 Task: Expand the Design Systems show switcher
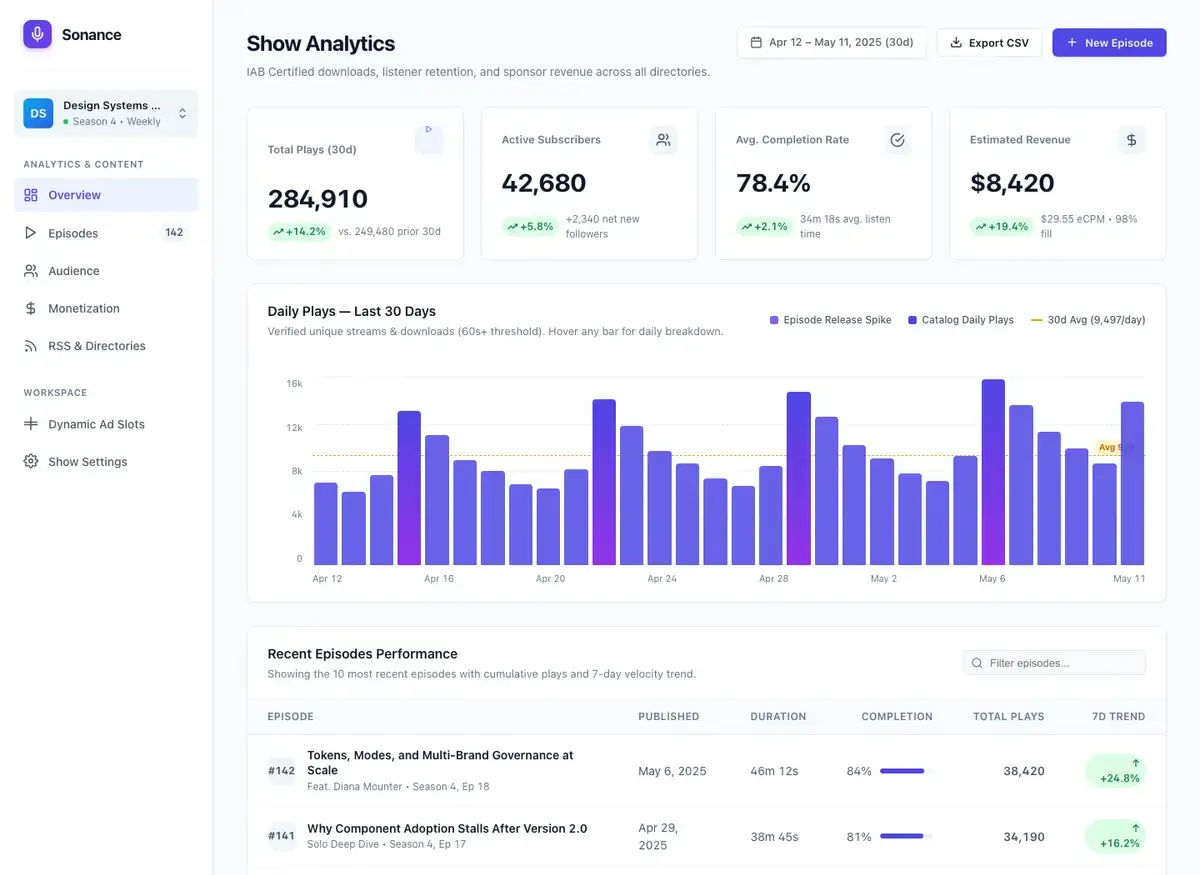pyautogui.click(x=106, y=113)
